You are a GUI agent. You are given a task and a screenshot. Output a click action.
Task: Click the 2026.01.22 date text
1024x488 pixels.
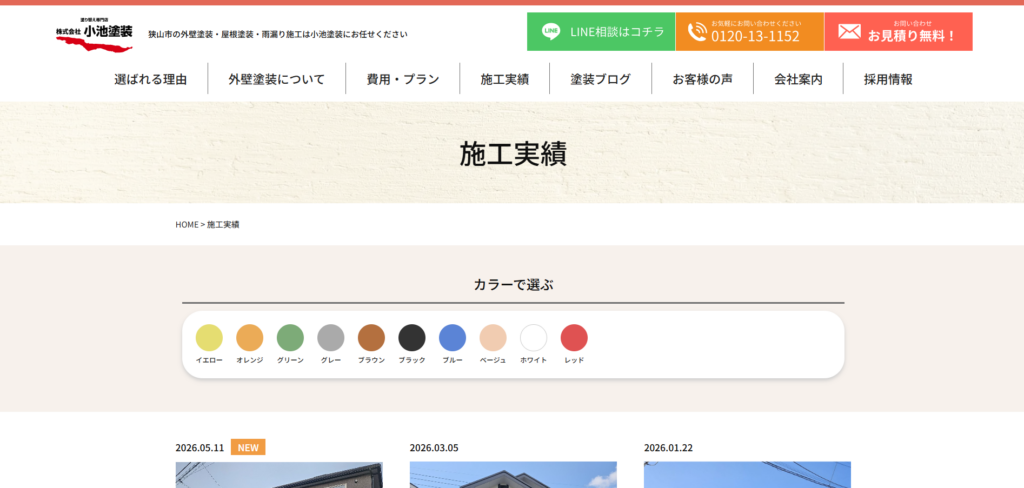tap(668, 447)
